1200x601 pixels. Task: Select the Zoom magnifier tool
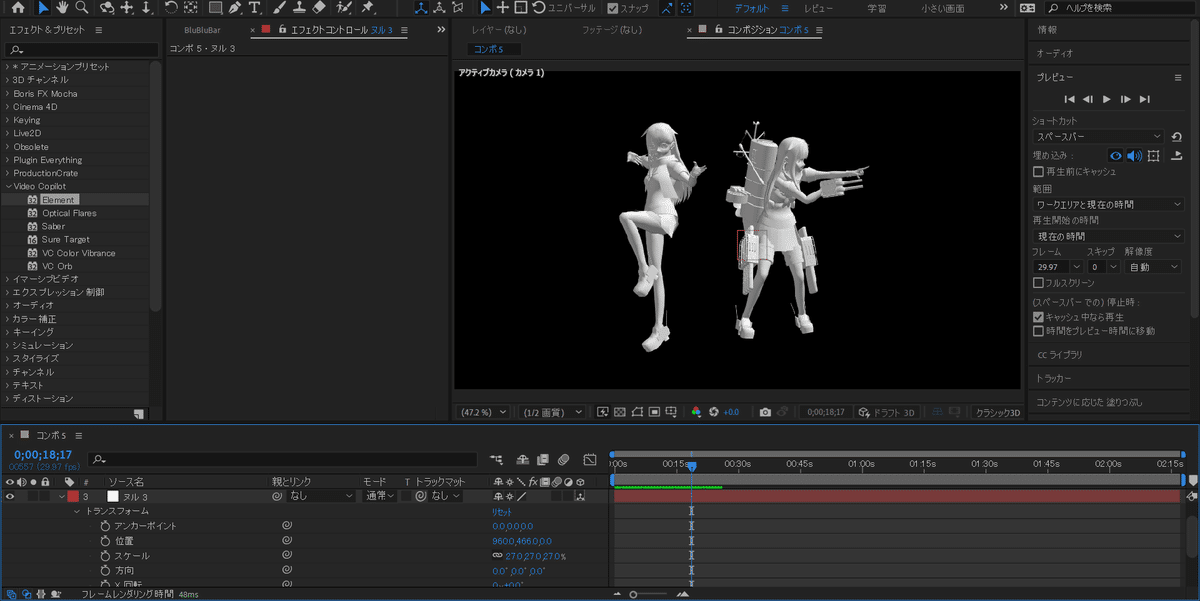(x=81, y=8)
